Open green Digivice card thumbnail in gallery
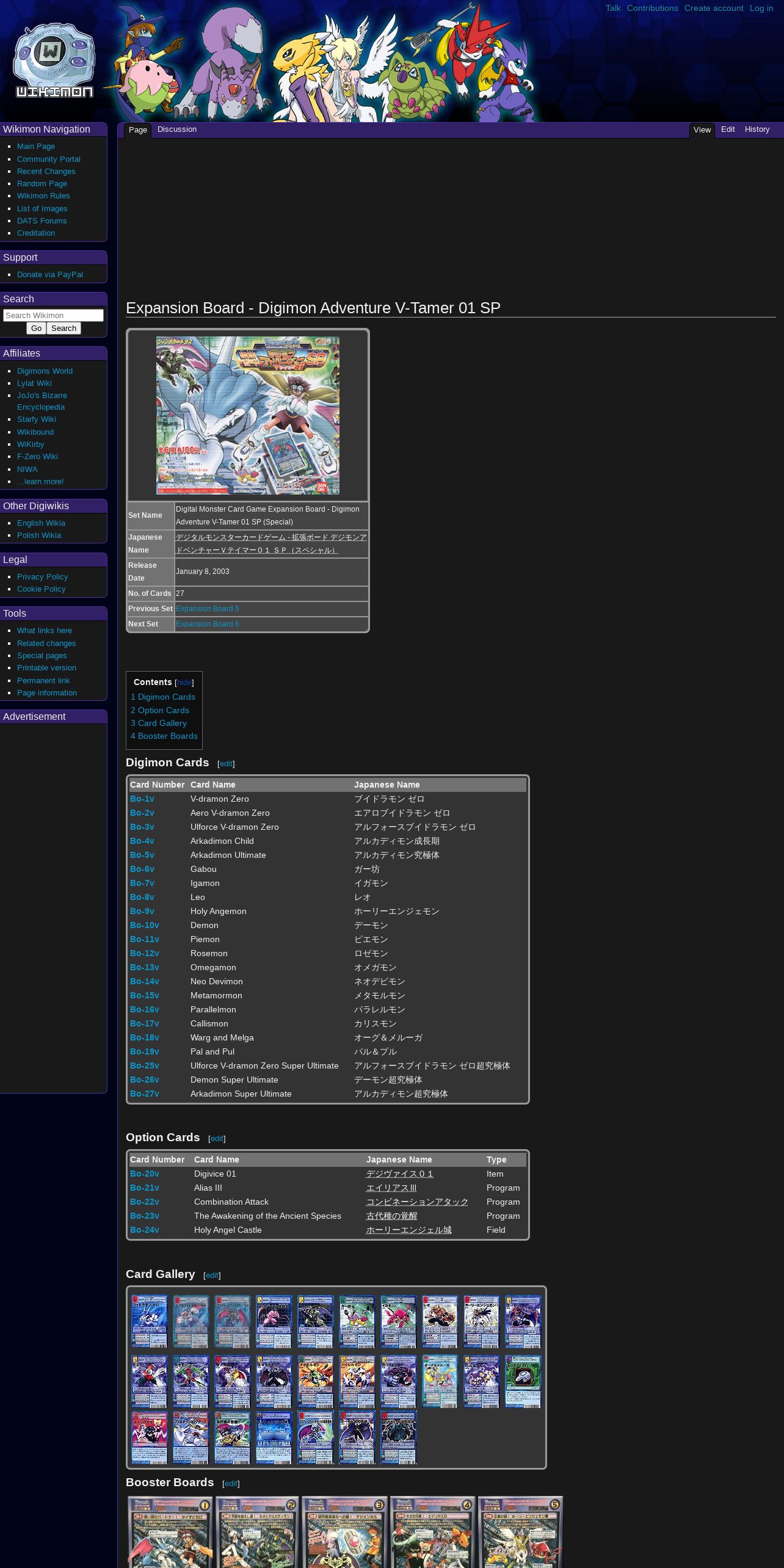 tap(523, 1381)
